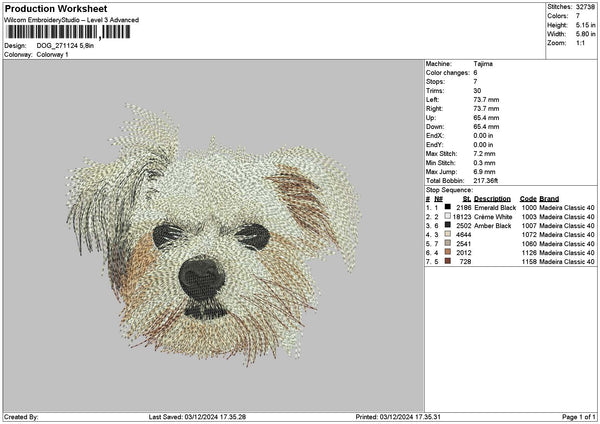Click the embroidered dog design preview
This screenshot has height=424, width=600.
click(214, 235)
